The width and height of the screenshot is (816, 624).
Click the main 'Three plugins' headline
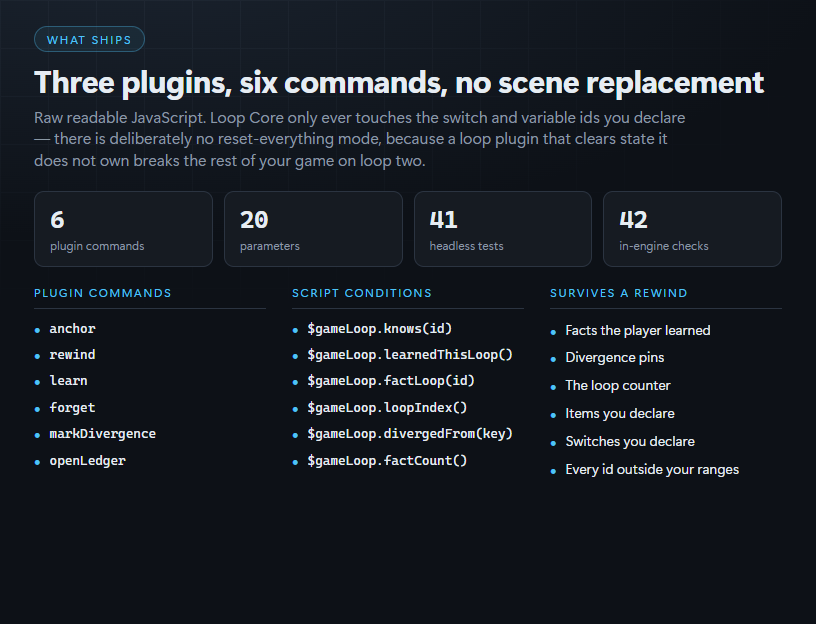pos(399,83)
